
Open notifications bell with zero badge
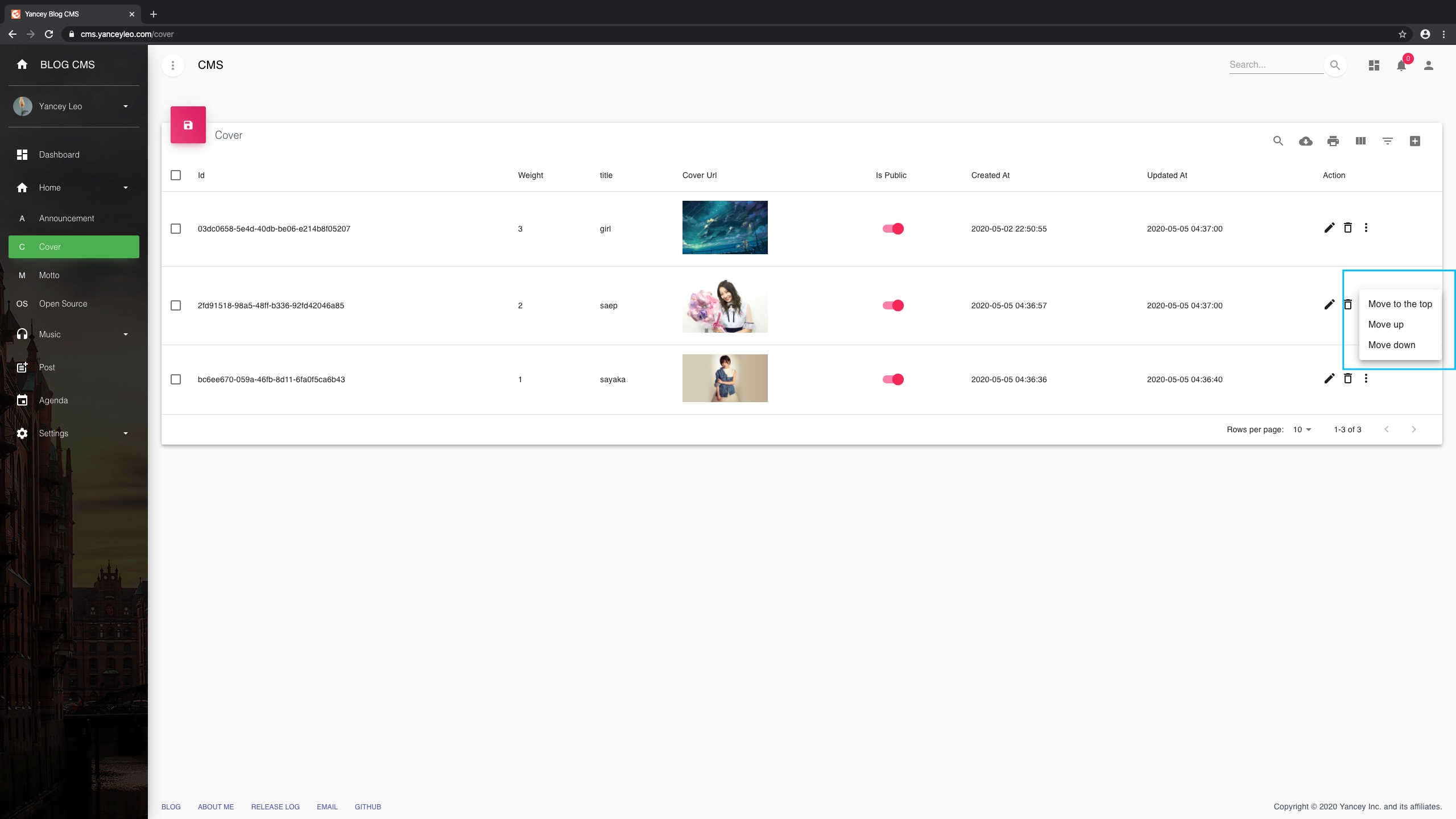(x=1401, y=65)
